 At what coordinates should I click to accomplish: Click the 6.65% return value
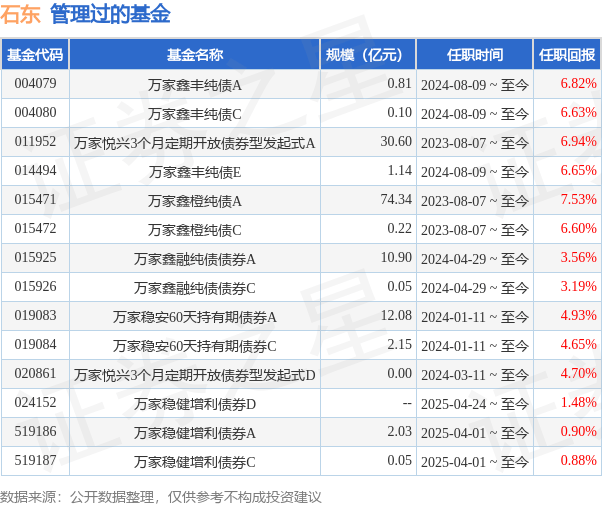click(578, 170)
